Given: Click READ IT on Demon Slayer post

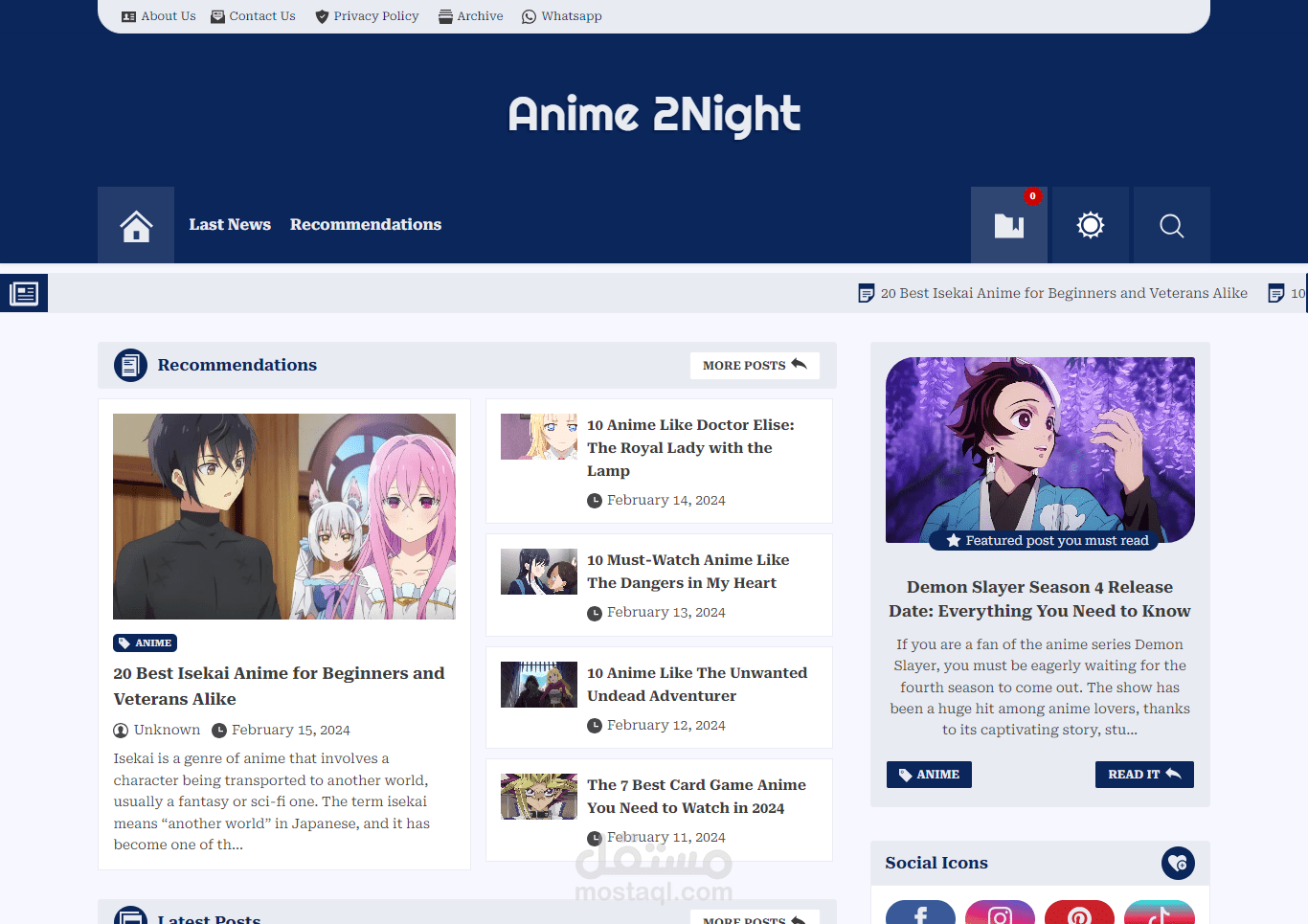Looking at the screenshot, I should tap(1144, 775).
